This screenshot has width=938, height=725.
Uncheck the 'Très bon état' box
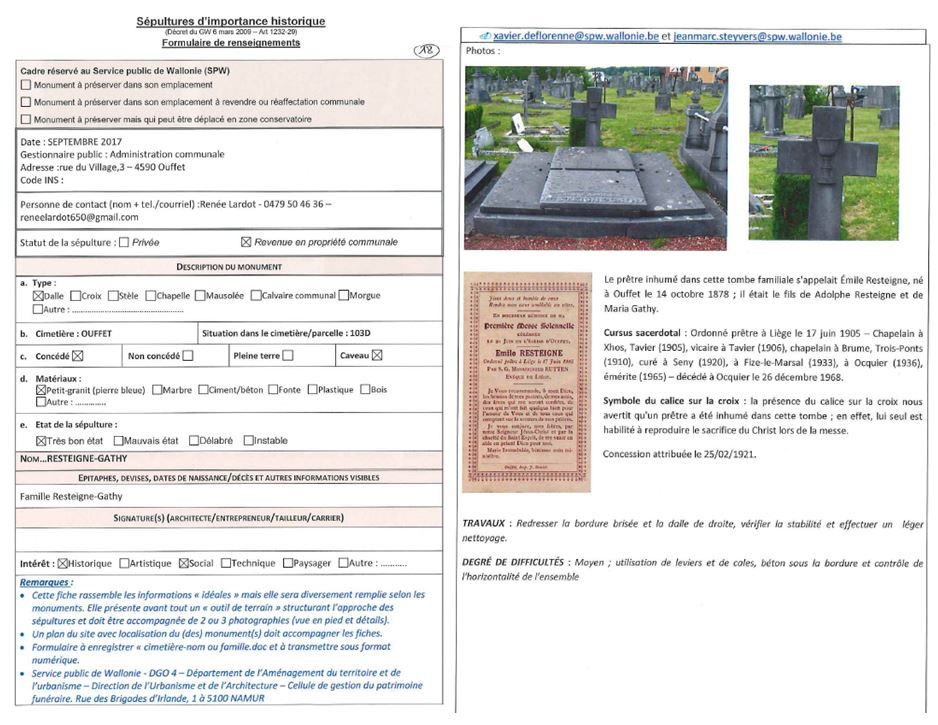pyautogui.click(x=41, y=440)
